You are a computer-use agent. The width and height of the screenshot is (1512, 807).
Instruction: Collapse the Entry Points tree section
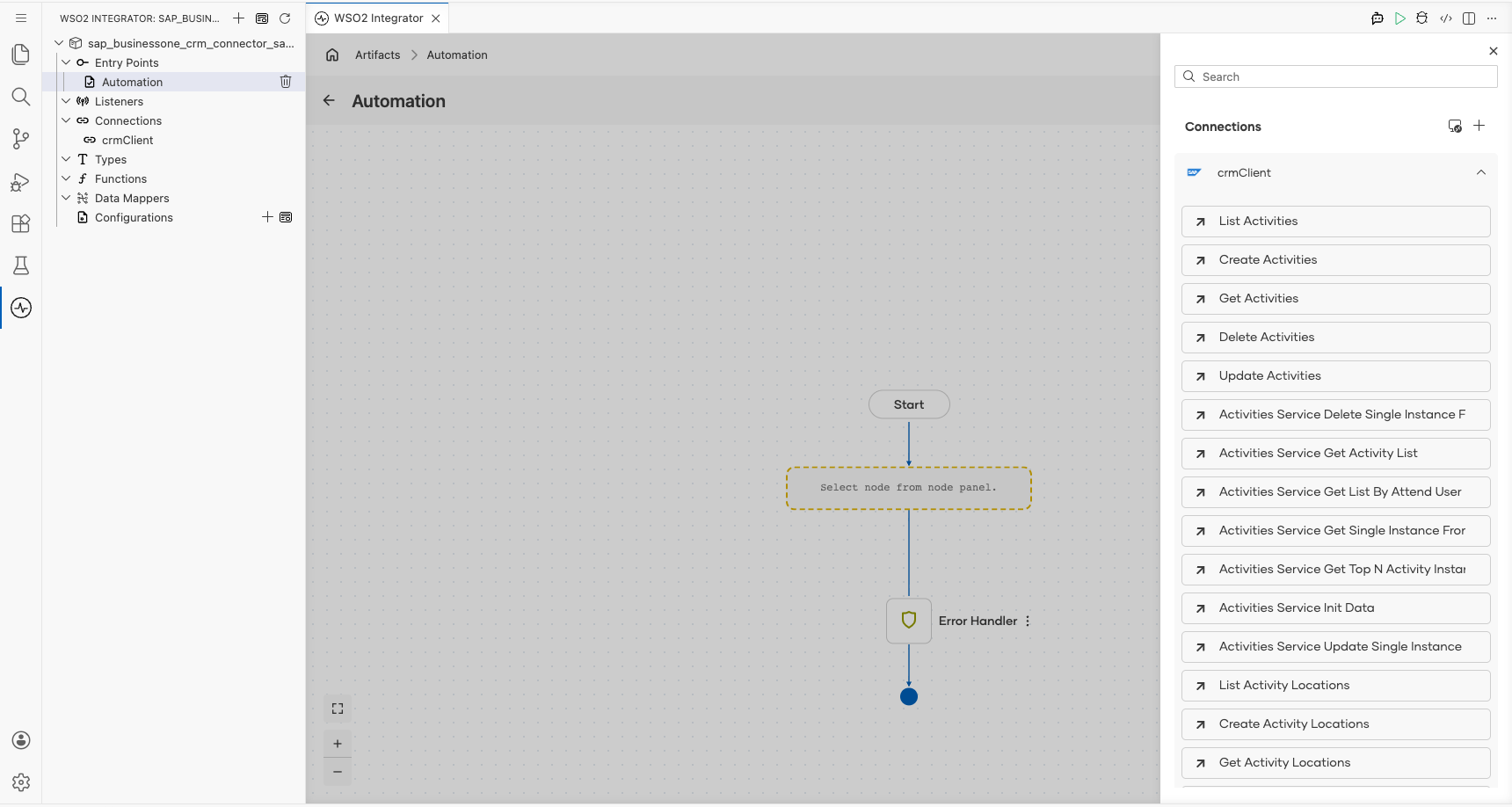[66, 62]
